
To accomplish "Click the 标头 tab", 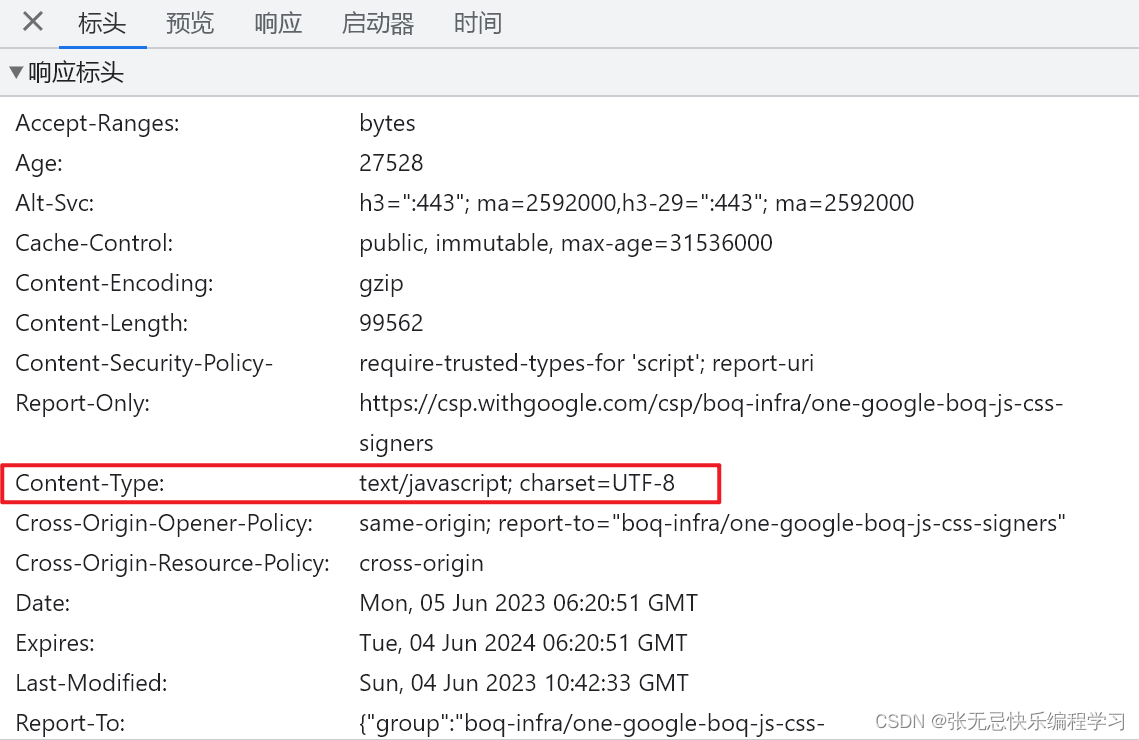I will (x=103, y=22).
